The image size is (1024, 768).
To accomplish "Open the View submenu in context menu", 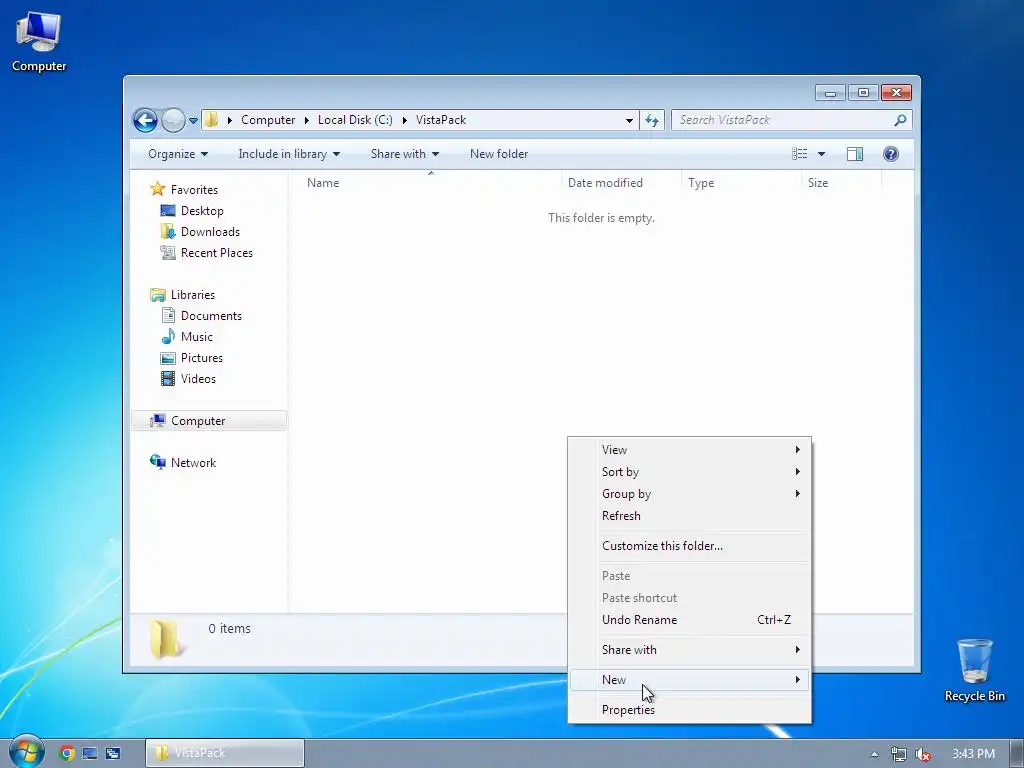I will [x=690, y=449].
